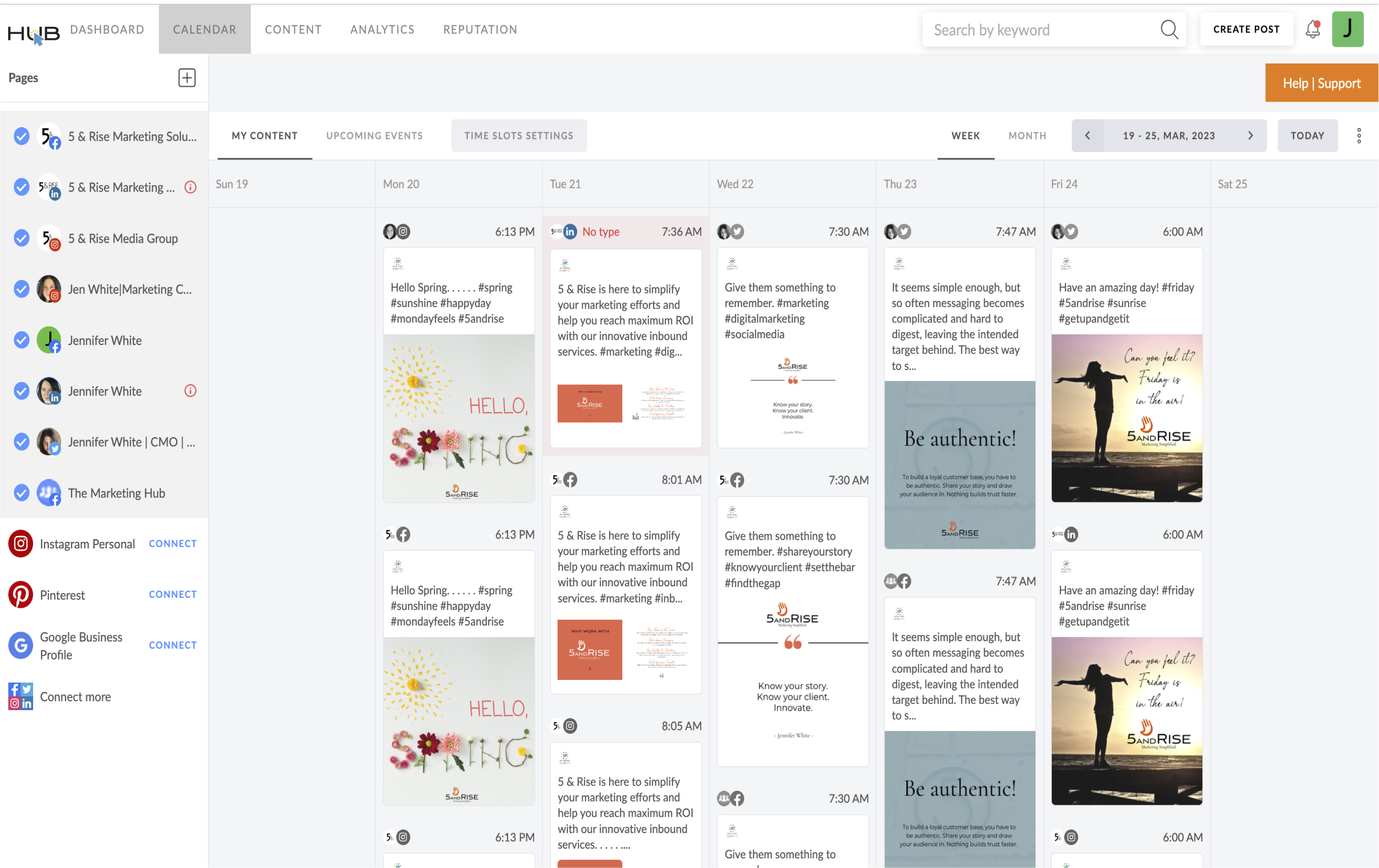1379x868 pixels.
Task: Click the Sat 25 day header
Action: tap(1232, 184)
